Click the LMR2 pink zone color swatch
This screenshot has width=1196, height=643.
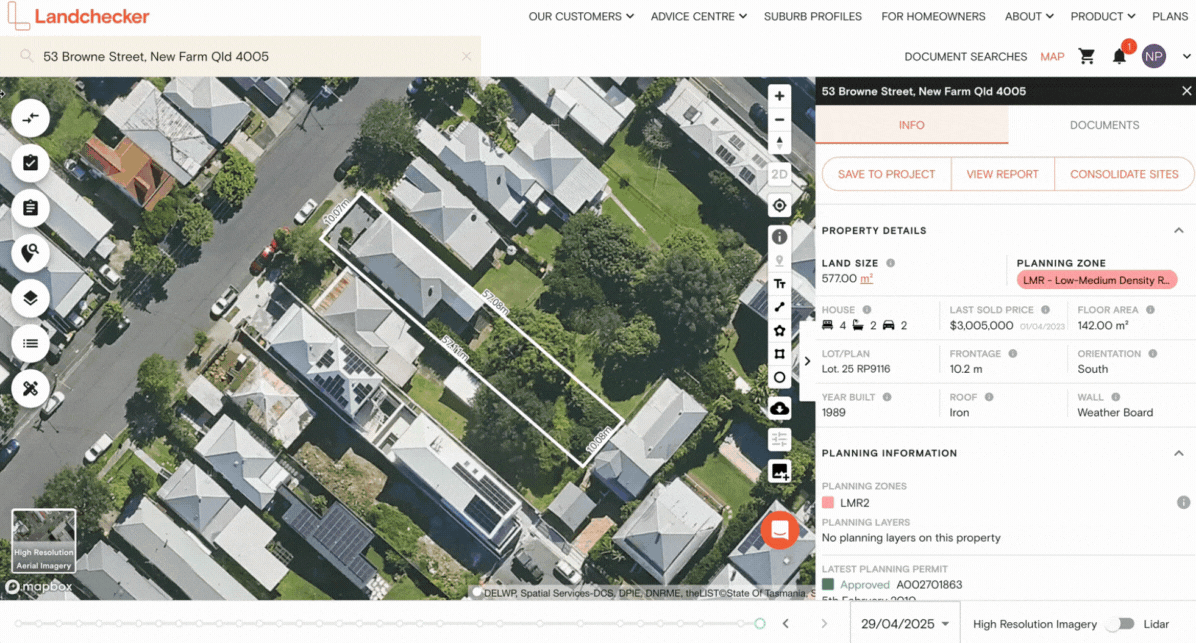(828, 503)
